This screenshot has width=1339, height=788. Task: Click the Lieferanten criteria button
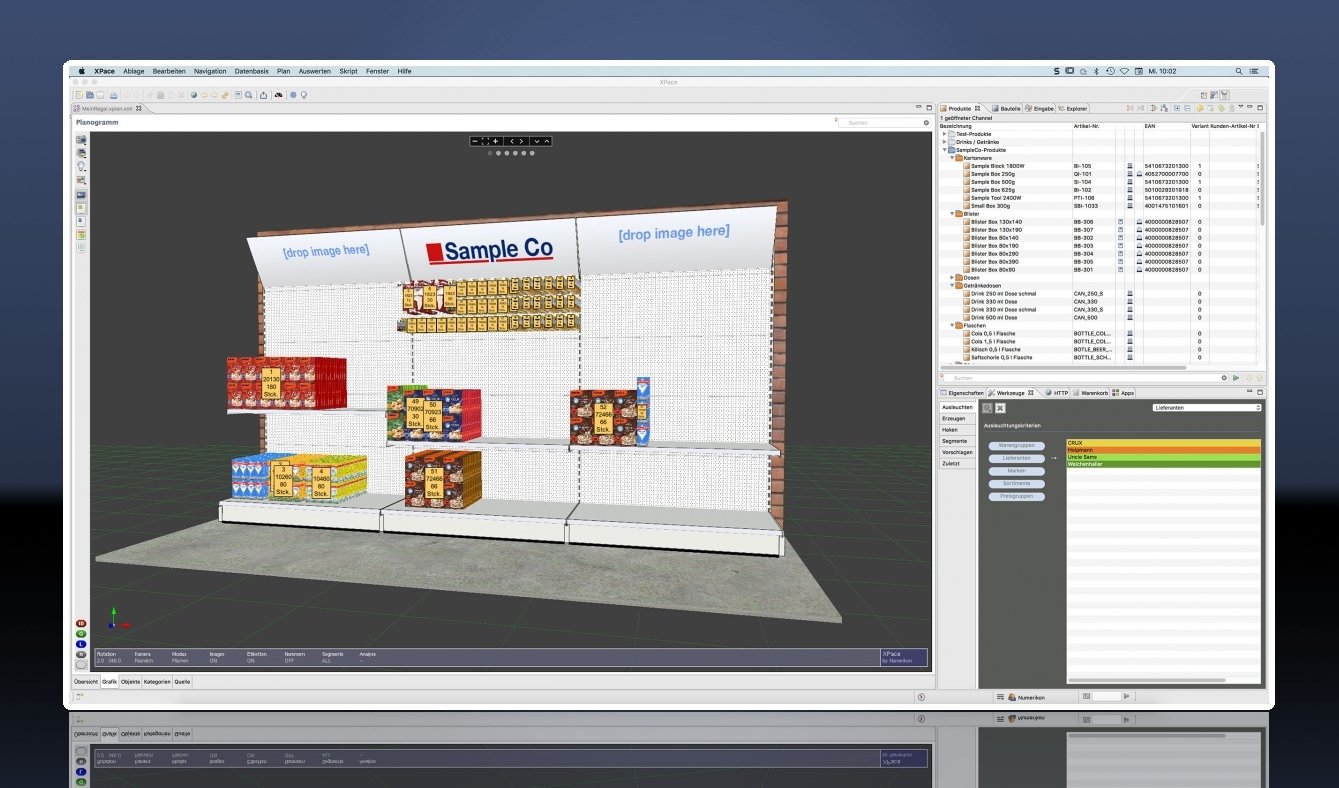tap(1016, 458)
